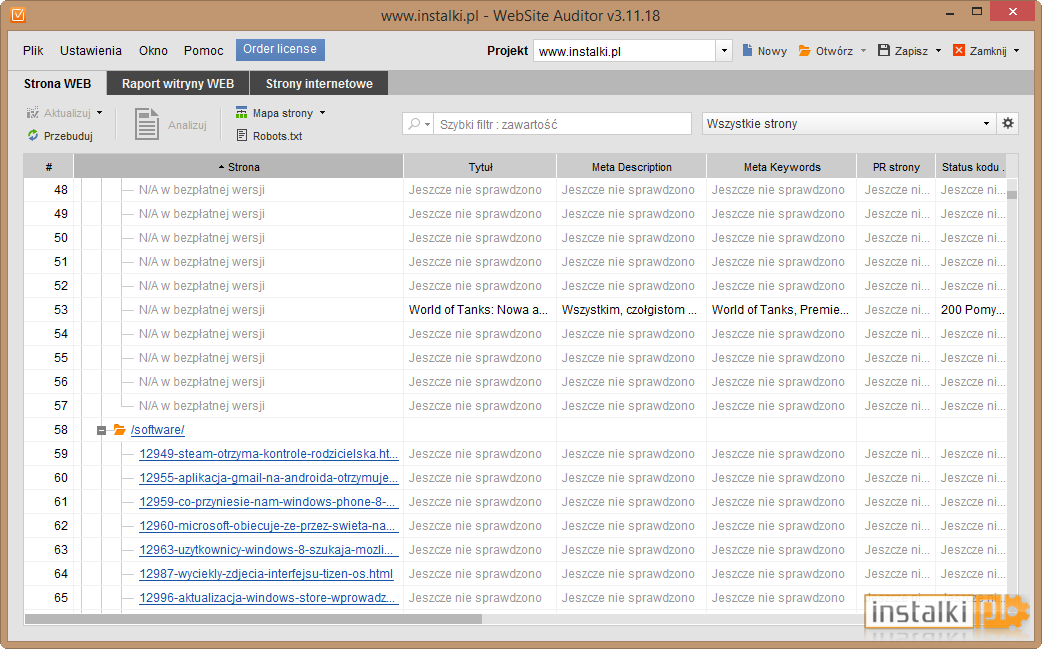Screen dimensions: 1042x649
Task: Open the Projekt combo box dropdown arrow
Action: point(724,51)
